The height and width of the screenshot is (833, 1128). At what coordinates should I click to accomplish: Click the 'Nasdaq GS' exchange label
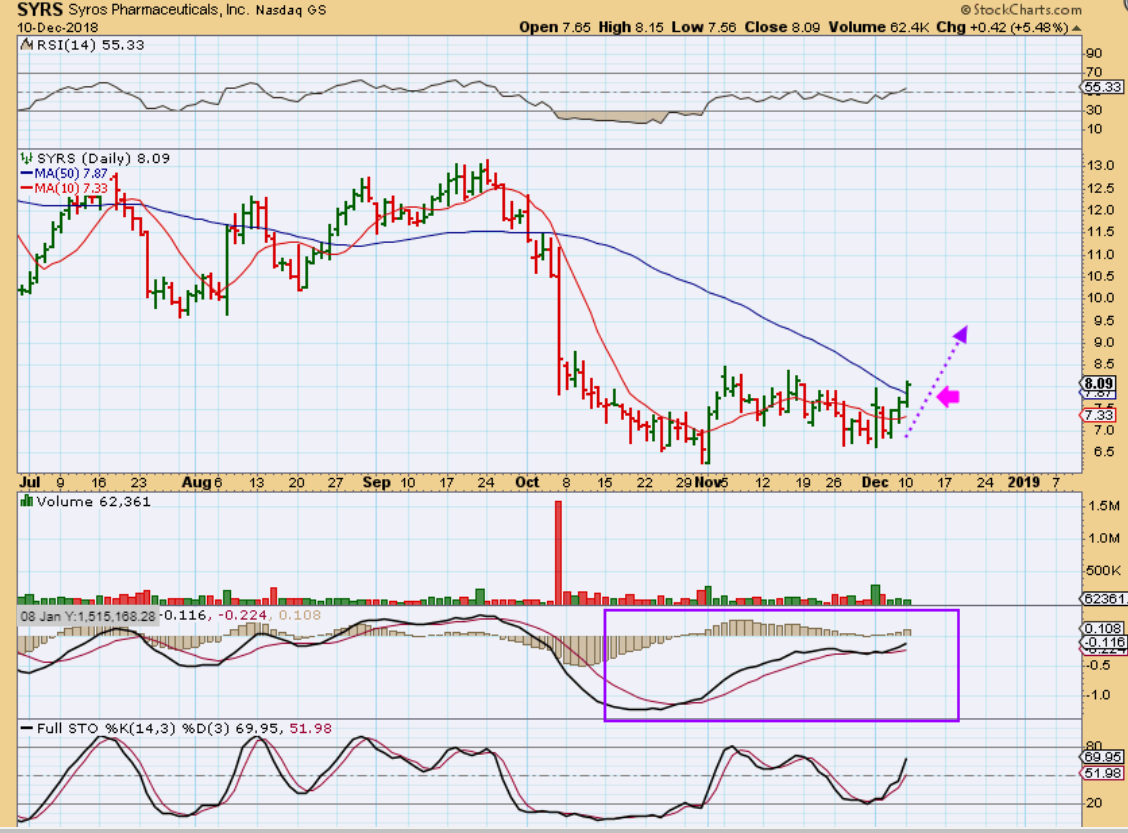point(291,10)
